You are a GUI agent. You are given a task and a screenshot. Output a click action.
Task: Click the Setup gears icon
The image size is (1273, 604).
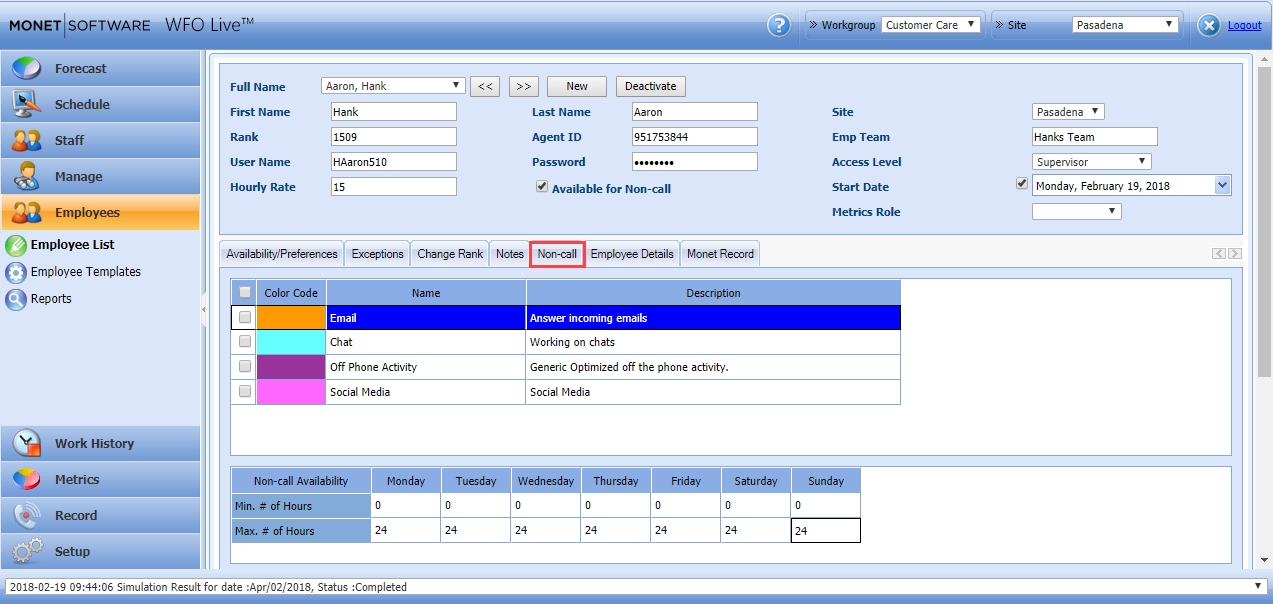27,551
